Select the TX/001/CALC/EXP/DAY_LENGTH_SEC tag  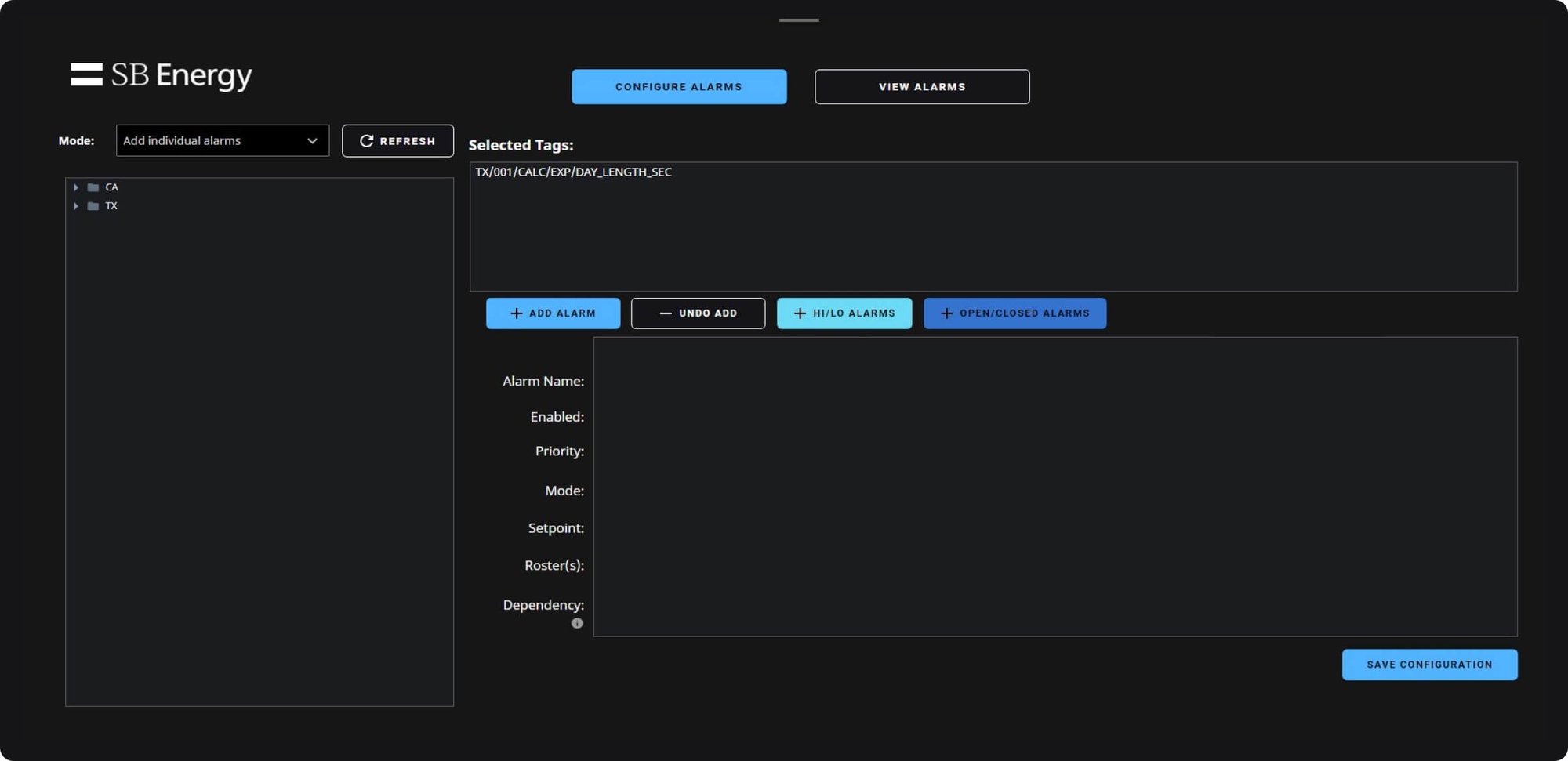click(x=573, y=172)
